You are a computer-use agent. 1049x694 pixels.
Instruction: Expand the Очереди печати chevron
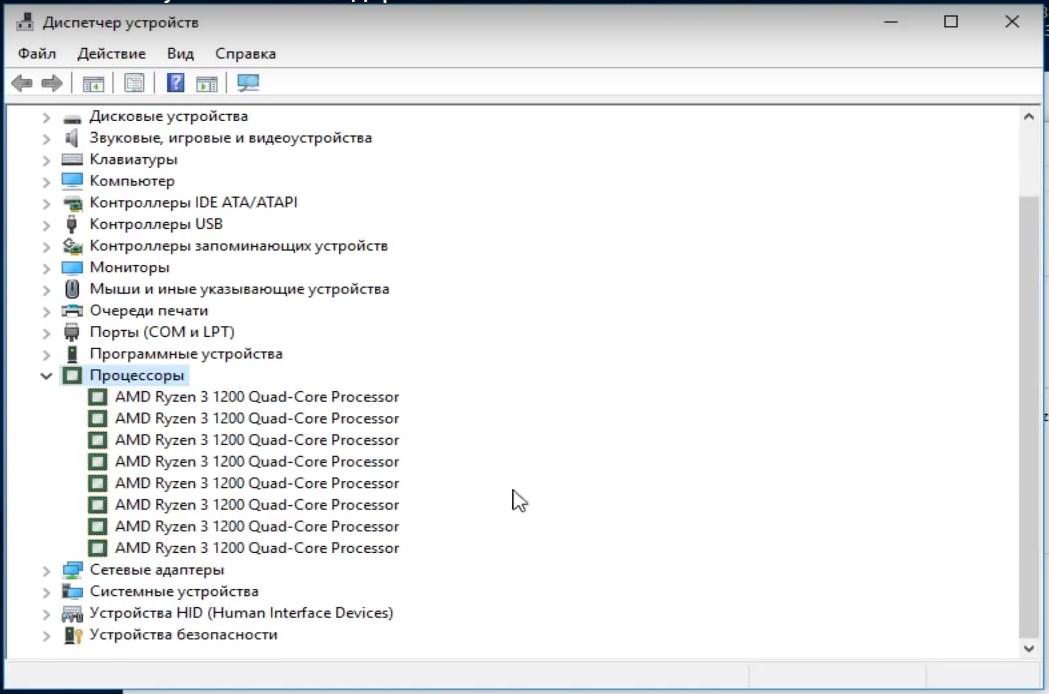tap(46, 312)
